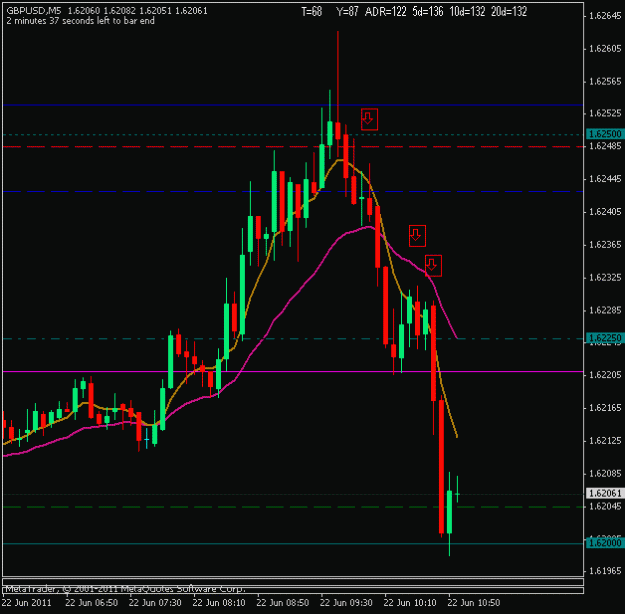625x614 pixels.
Task: Click the 22 Jun 2011 date label
Action: tap(27, 602)
